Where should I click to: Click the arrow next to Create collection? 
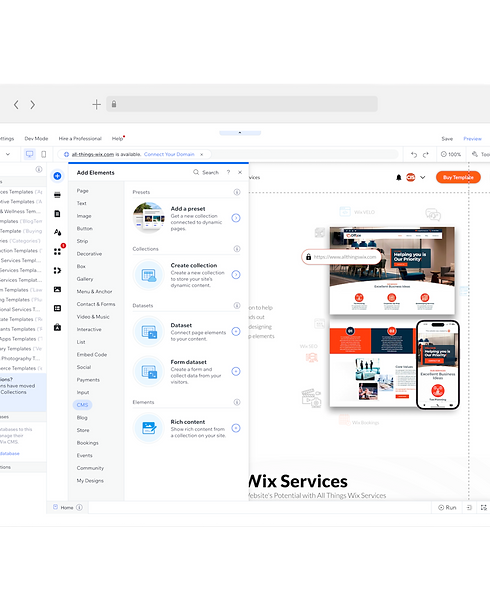tap(236, 274)
